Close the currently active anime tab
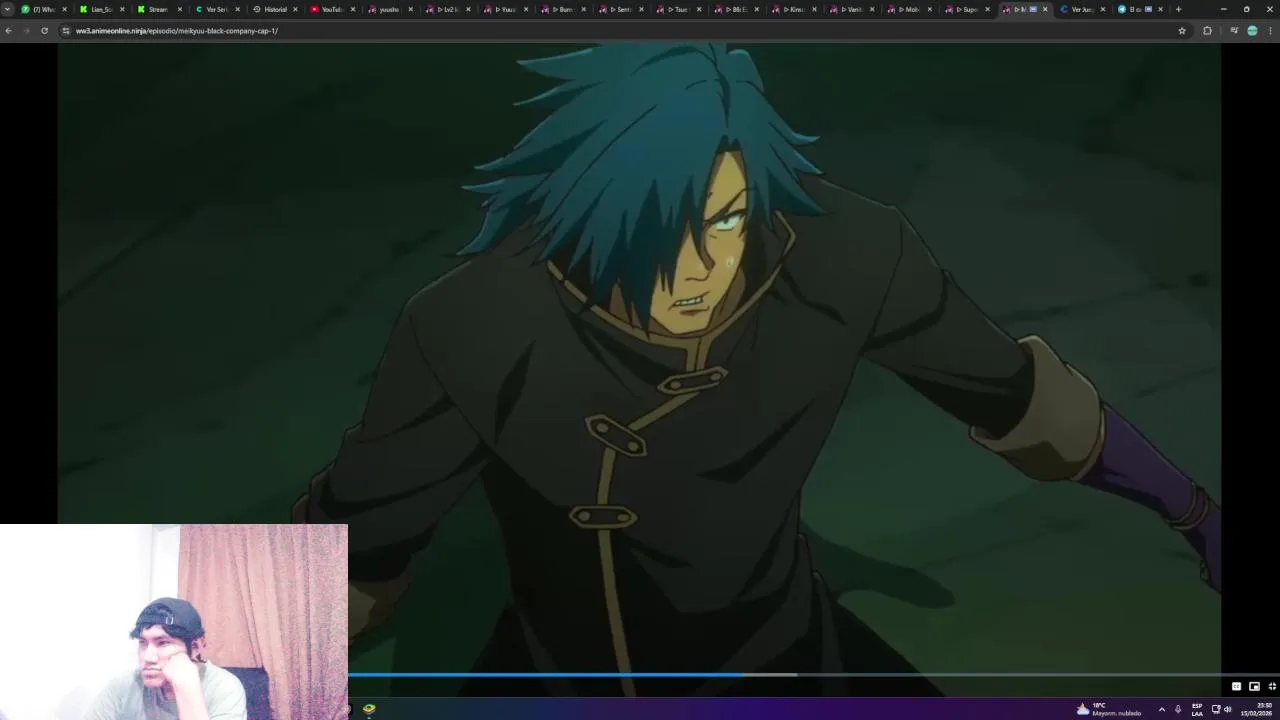This screenshot has height=720, width=1280. 1045,9
